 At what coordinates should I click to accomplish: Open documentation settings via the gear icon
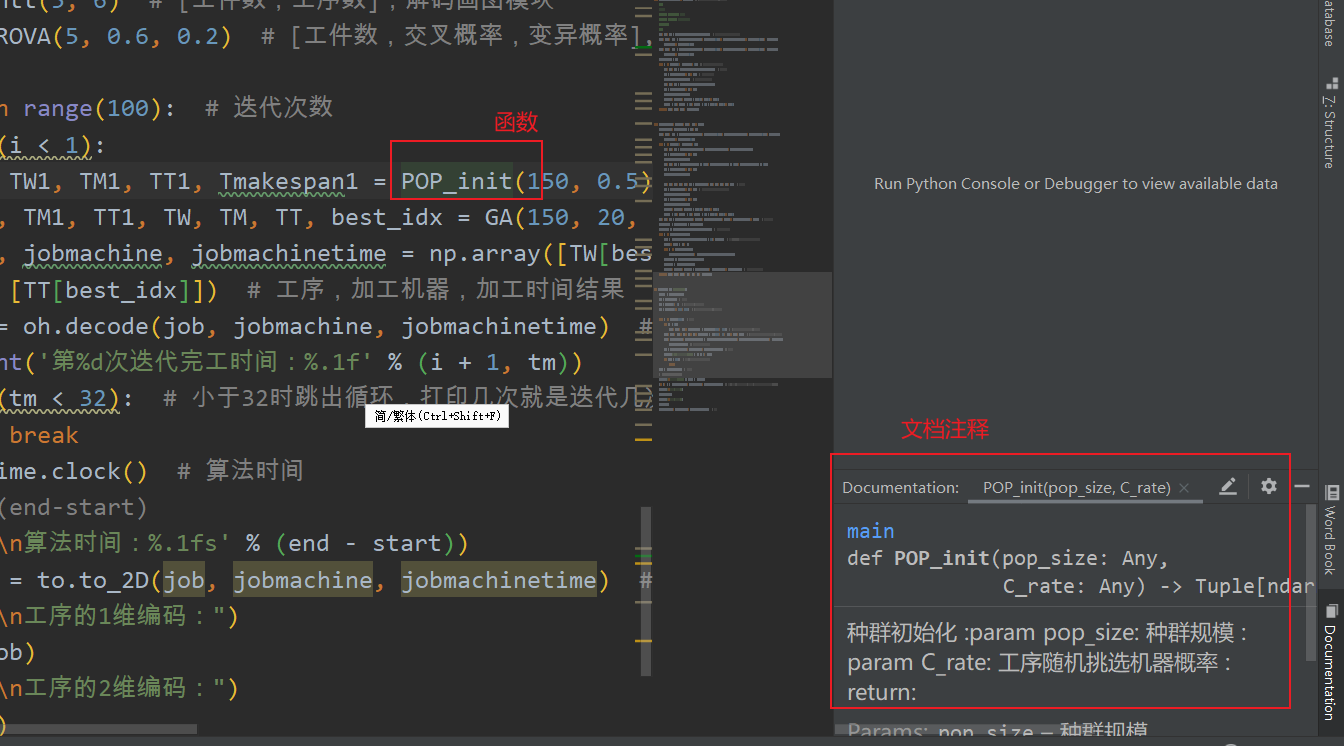(1268, 487)
